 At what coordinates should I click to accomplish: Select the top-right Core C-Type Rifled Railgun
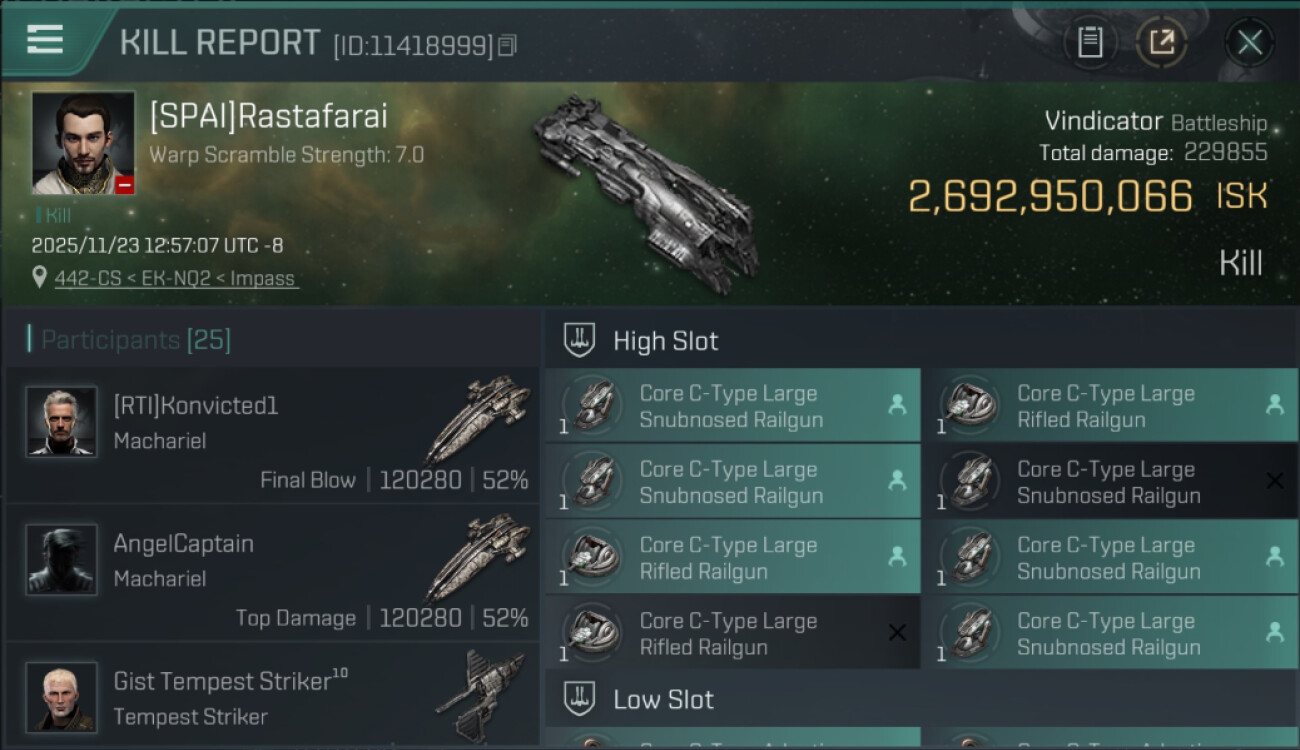(1108, 406)
